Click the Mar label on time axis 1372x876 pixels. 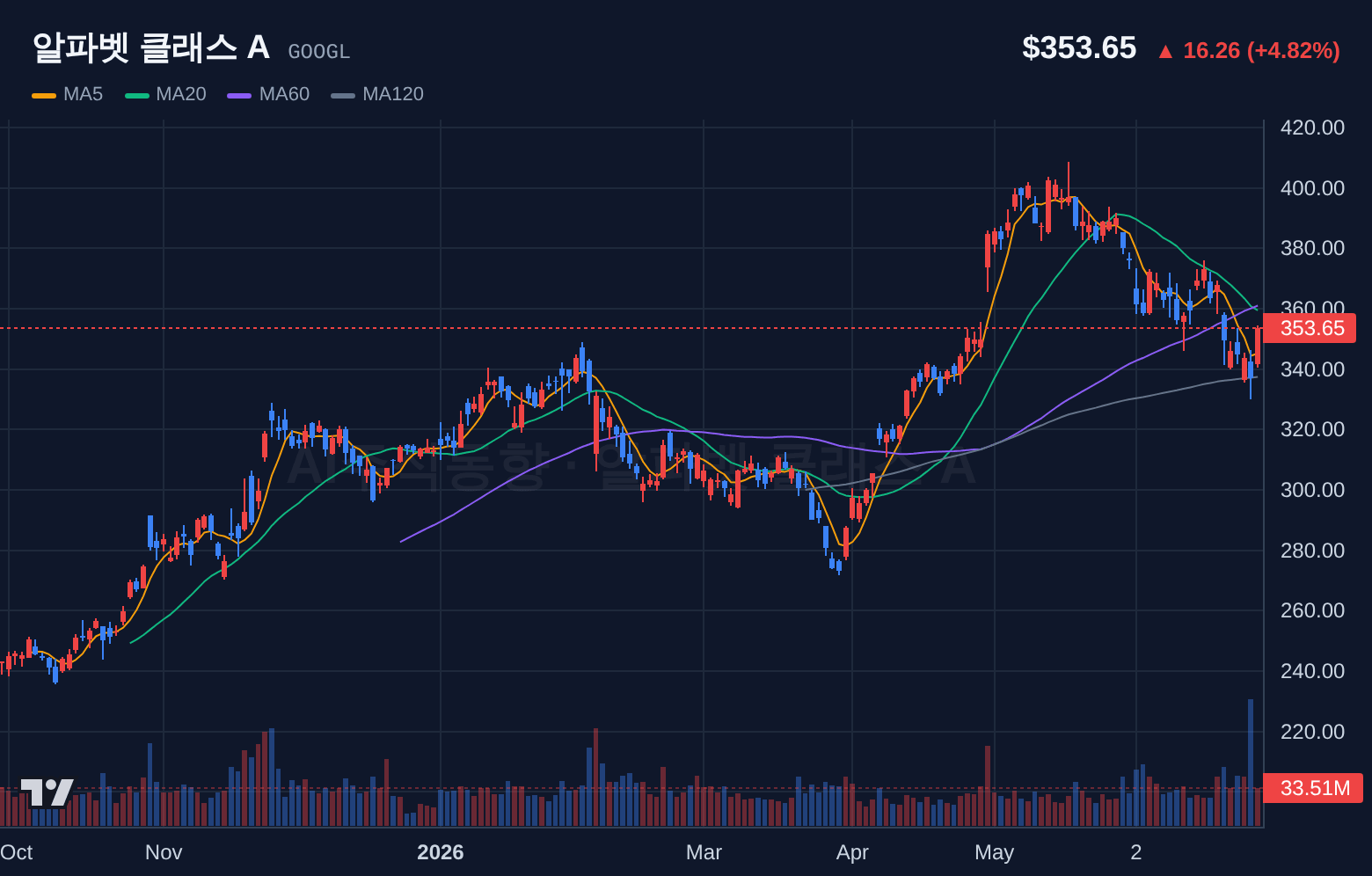click(x=704, y=852)
